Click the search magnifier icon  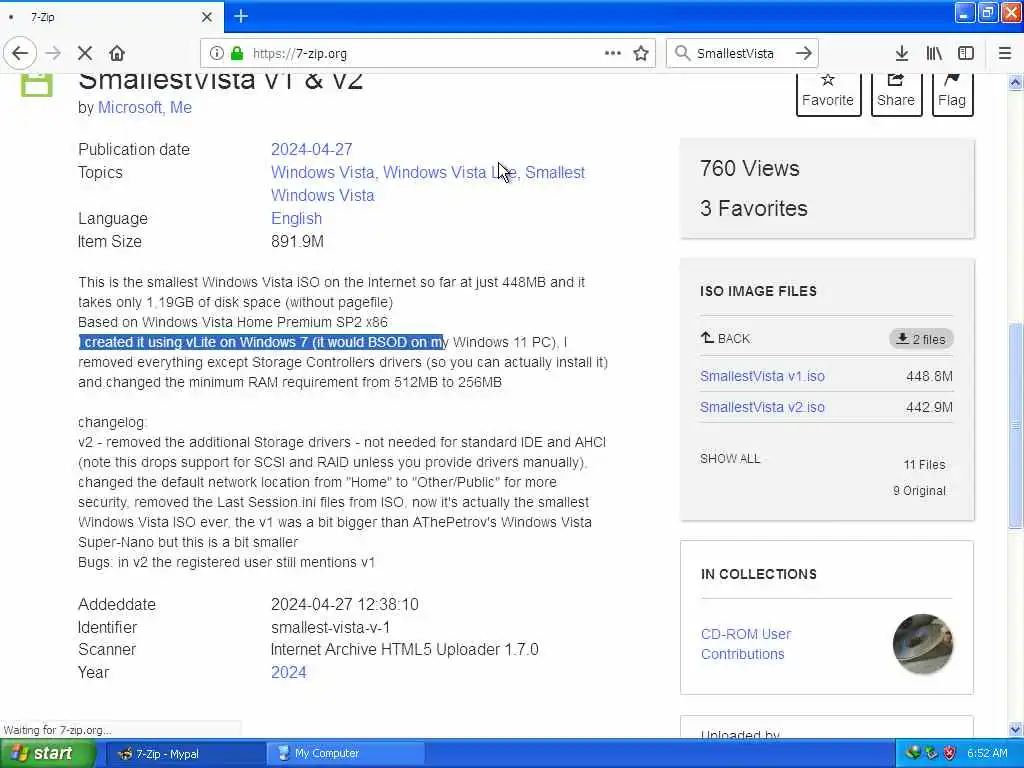[x=682, y=54]
